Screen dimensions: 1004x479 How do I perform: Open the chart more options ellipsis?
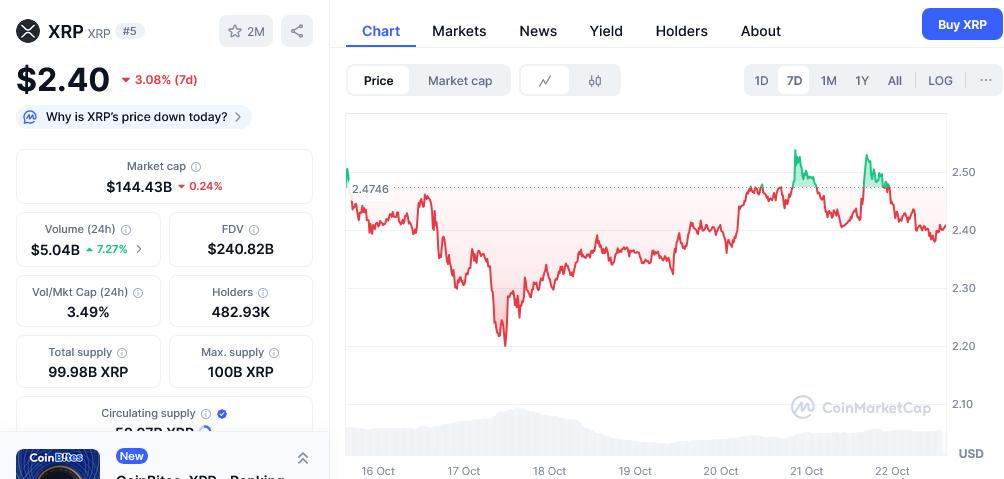click(x=986, y=80)
